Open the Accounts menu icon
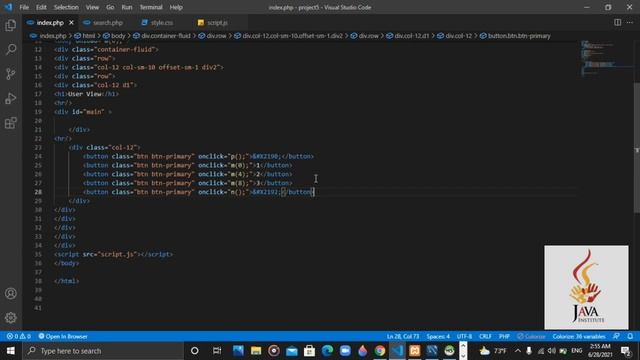 click(11, 293)
